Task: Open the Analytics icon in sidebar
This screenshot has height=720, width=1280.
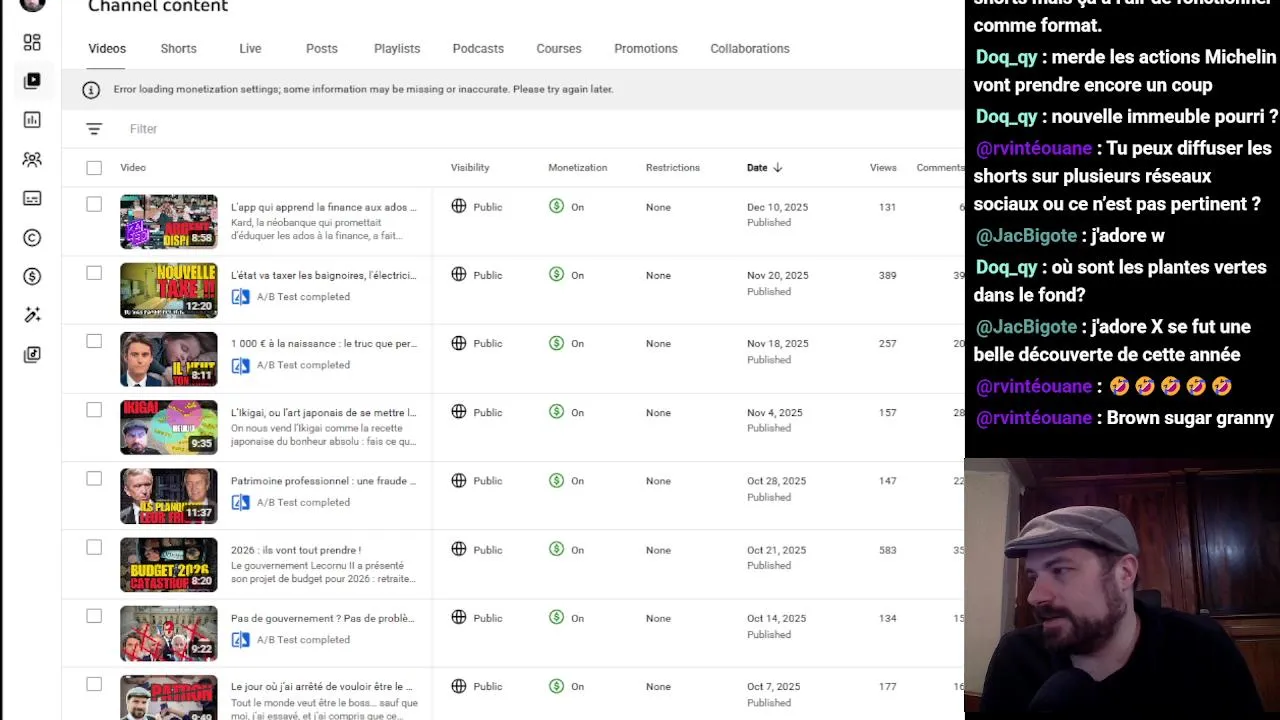Action: coord(32,120)
